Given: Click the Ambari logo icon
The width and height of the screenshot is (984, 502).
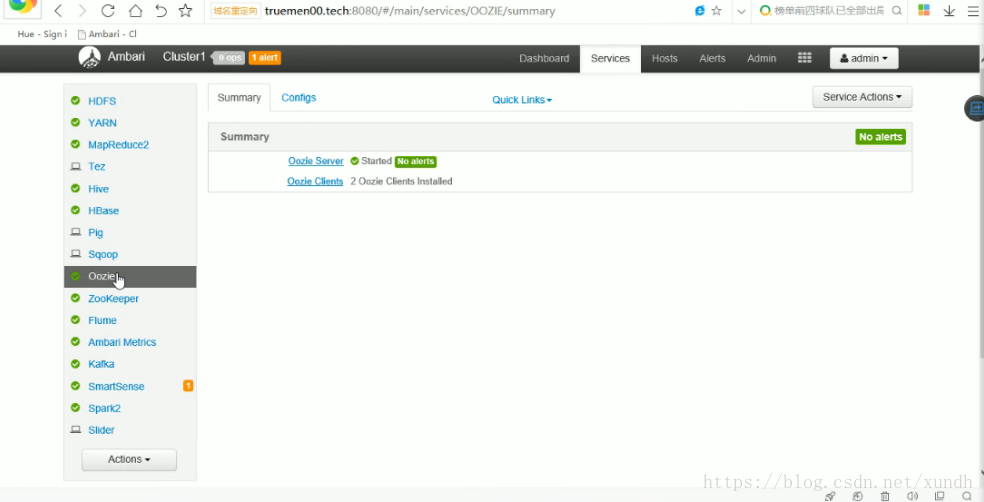Looking at the screenshot, I should pos(89,58).
